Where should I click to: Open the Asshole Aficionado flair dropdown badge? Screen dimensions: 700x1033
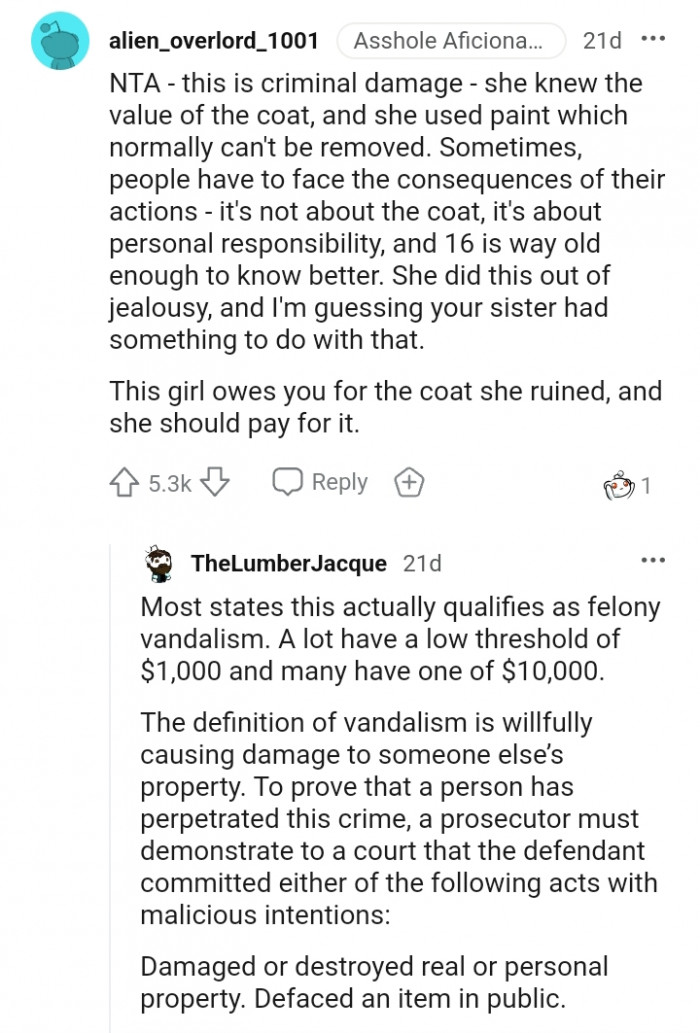450,41
